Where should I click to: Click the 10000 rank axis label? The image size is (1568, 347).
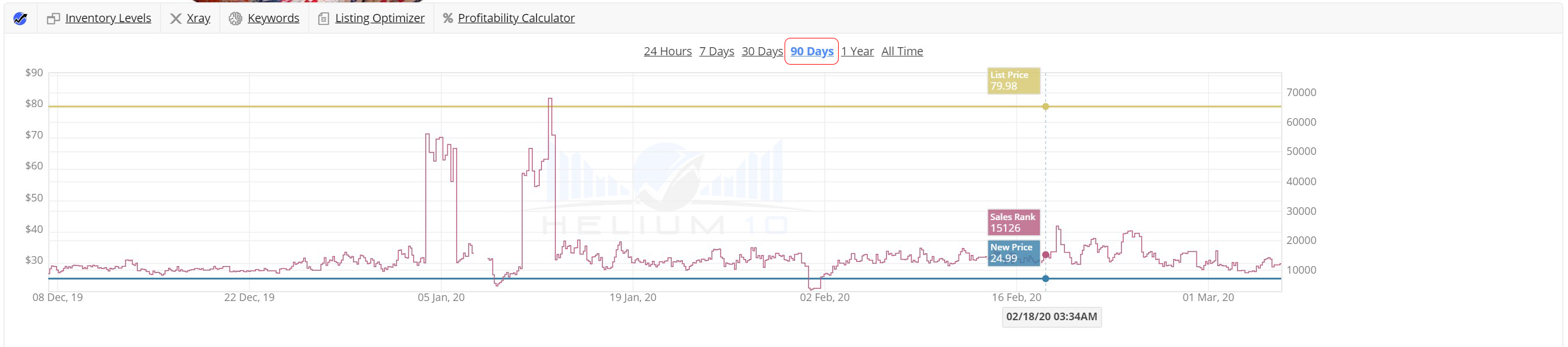pyautogui.click(x=1302, y=270)
